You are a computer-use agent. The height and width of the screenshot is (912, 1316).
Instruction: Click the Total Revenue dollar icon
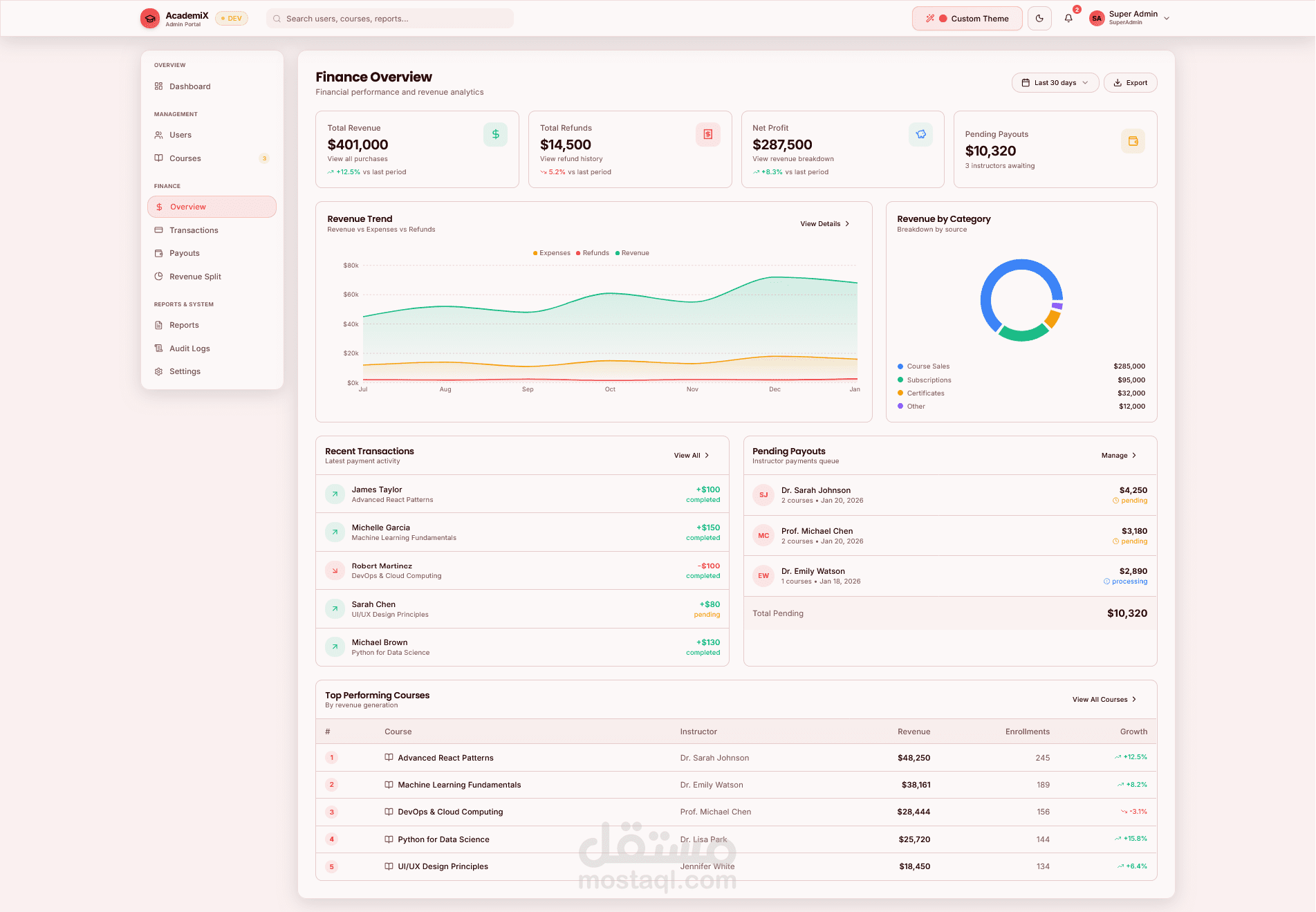pyautogui.click(x=495, y=134)
